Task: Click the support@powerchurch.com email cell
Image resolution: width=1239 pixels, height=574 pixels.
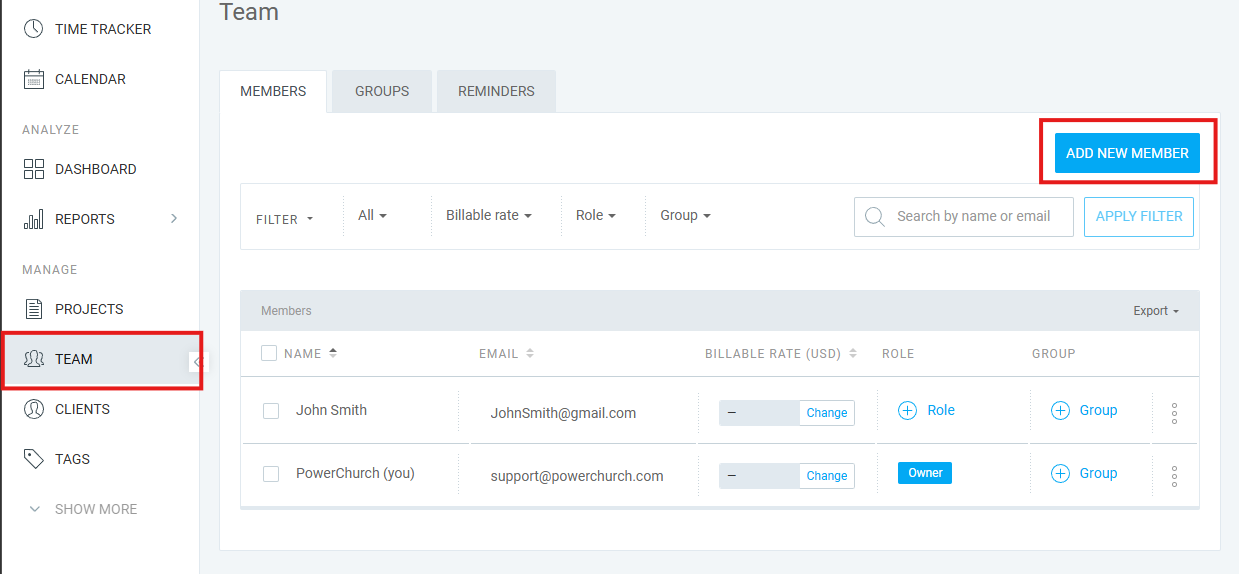Action: 577,476
